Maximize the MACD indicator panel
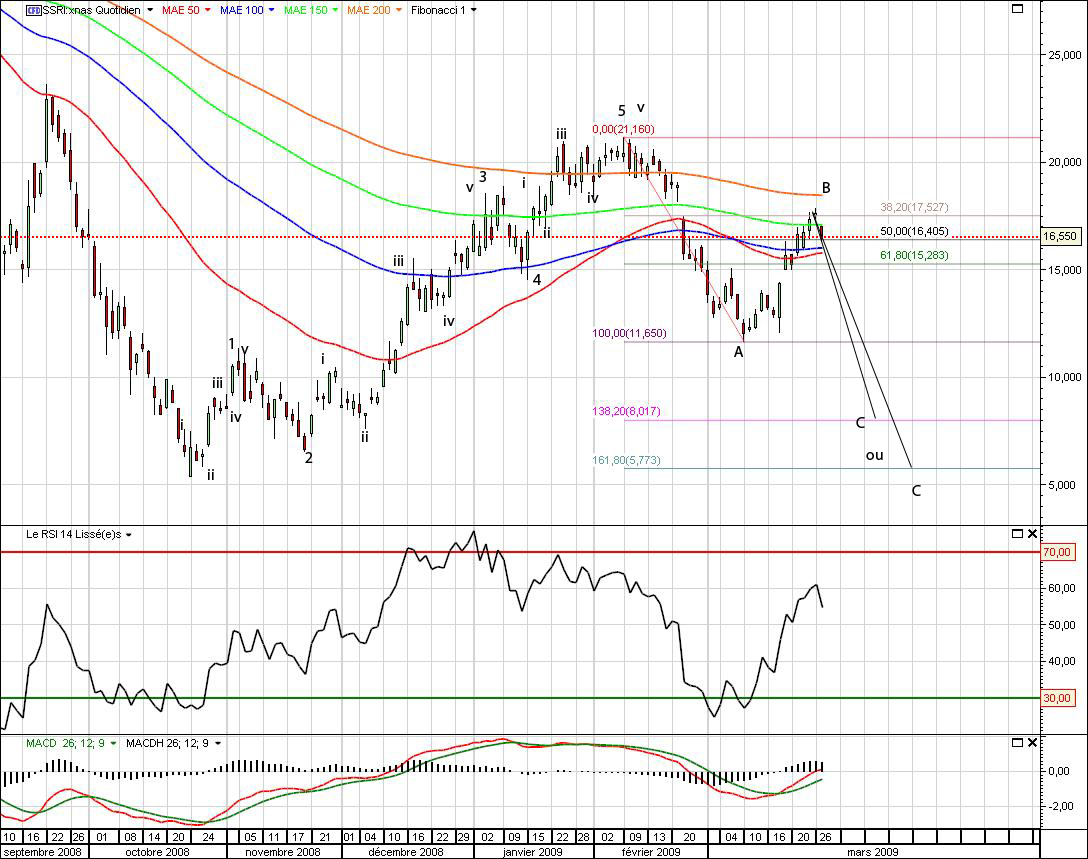Screen dimensions: 1088x859 1018,743
